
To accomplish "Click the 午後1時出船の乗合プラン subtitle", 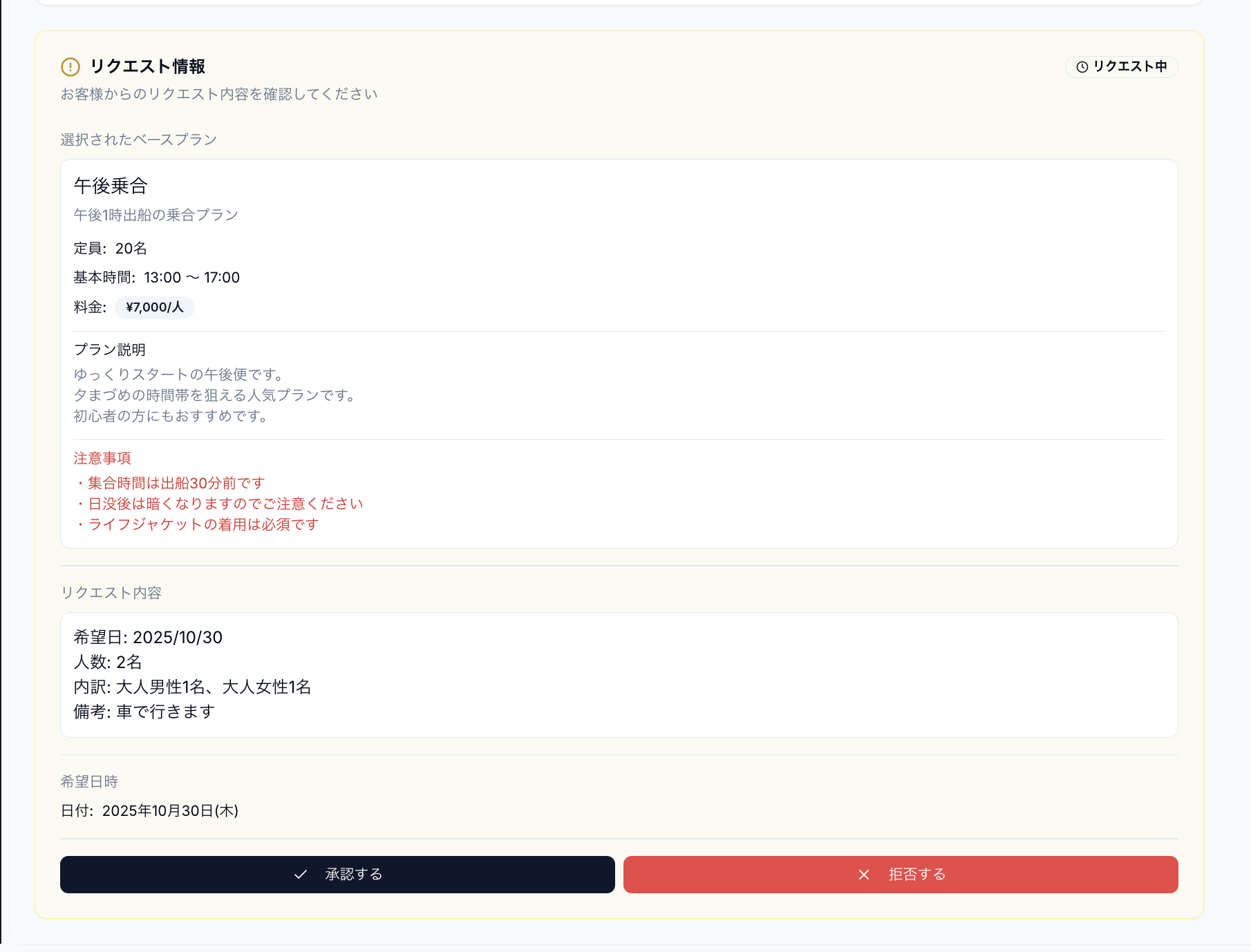I will click(156, 215).
